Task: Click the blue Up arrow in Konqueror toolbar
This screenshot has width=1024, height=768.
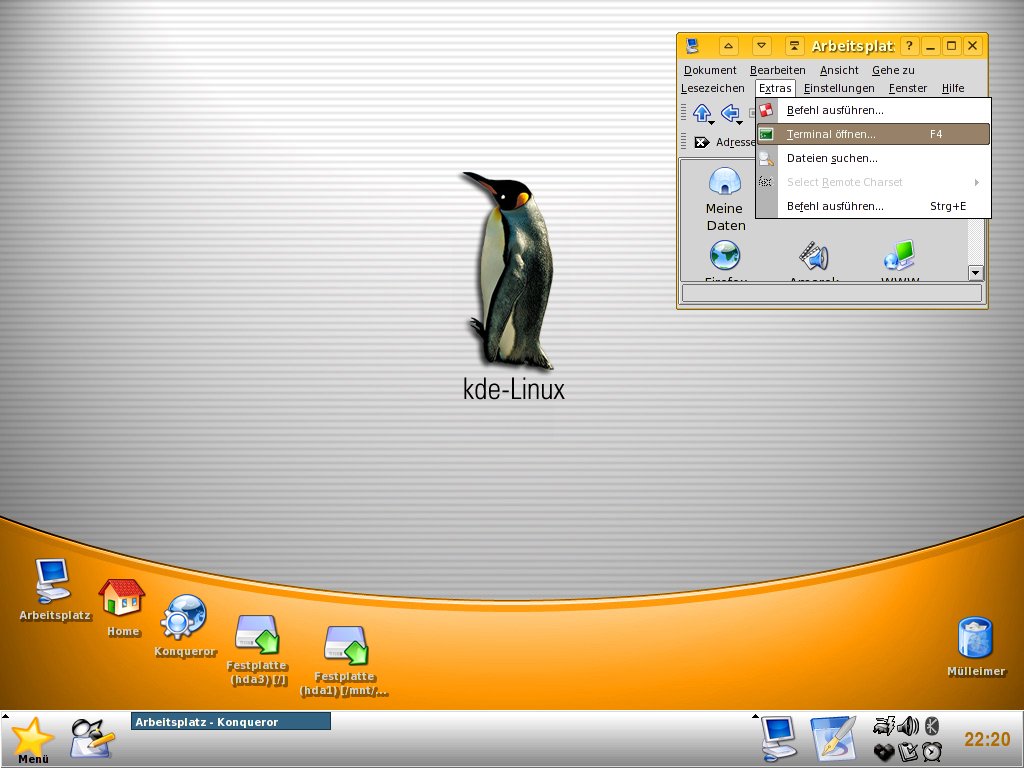Action: click(x=702, y=113)
